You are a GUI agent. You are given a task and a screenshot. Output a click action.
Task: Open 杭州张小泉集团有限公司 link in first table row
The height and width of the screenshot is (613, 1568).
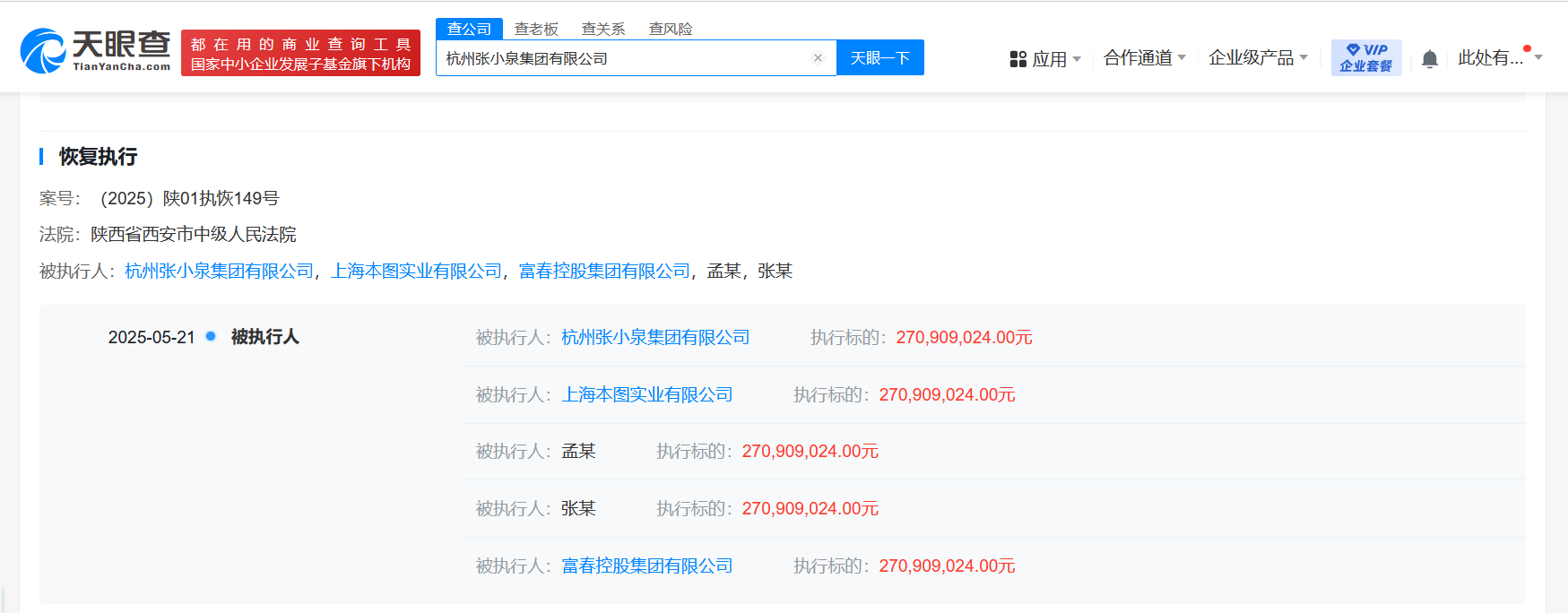tap(655, 337)
